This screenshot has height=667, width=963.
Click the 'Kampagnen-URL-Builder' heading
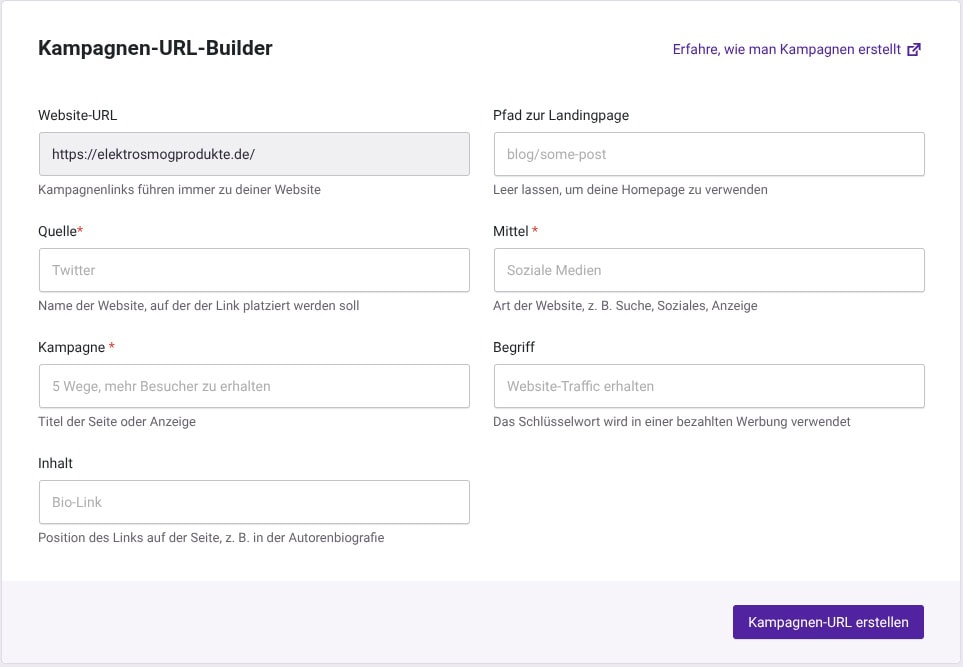(155, 48)
